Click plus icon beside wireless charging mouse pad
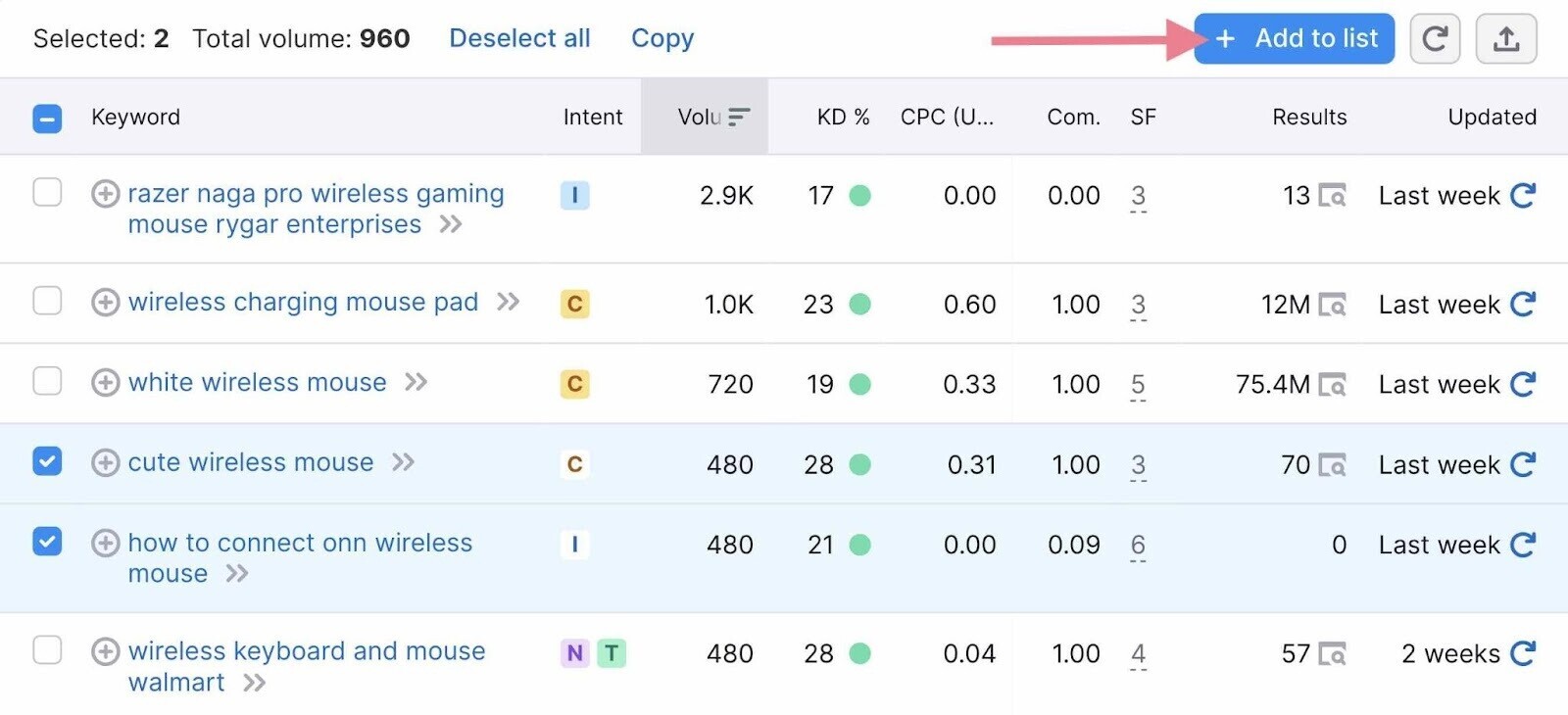The width and height of the screenshot is (1568, 715). (x=105, y=303)
